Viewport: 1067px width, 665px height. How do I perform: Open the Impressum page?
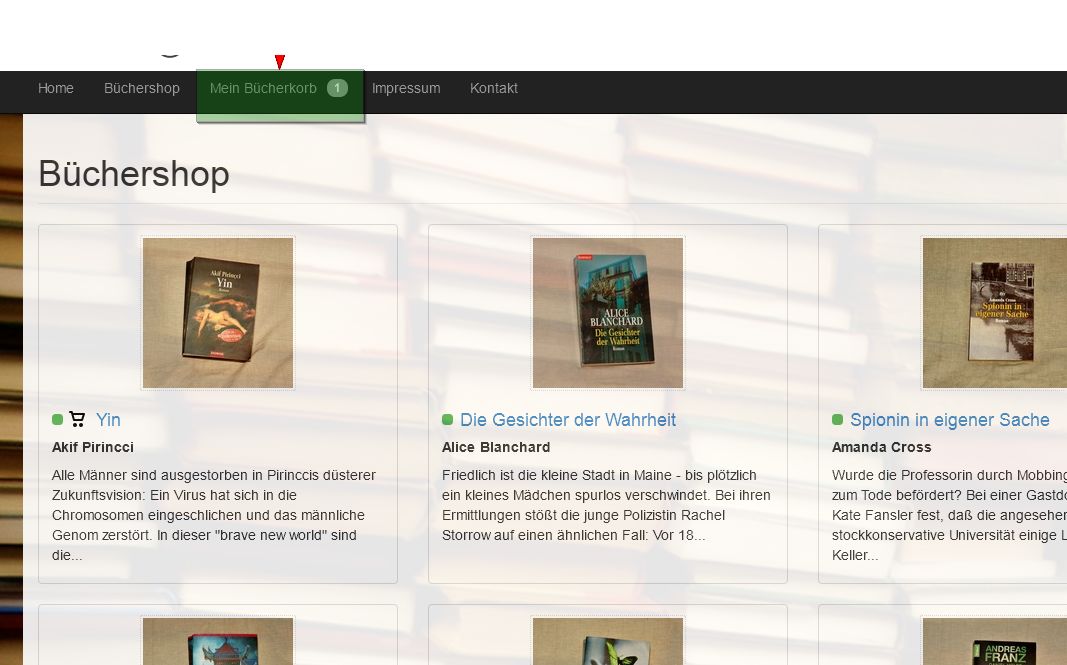pos(406,88)
